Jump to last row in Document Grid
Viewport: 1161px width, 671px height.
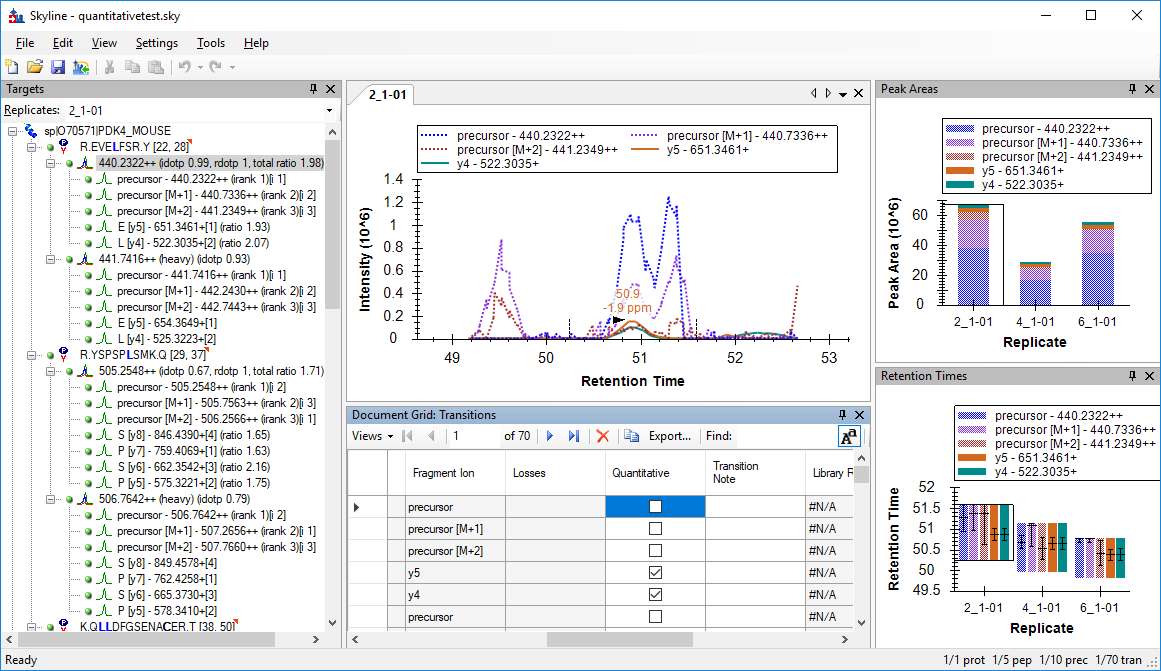573,436
